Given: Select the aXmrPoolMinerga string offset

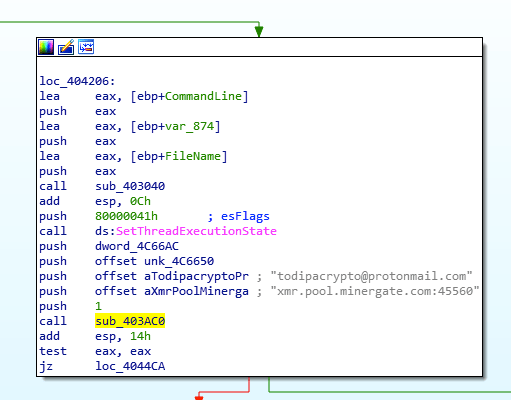Looking at the screenshot, I should point(196,291).
